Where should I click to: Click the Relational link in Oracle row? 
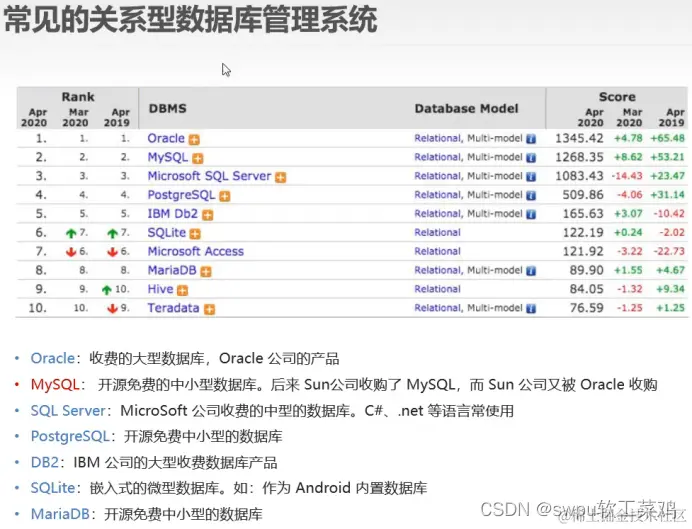(x=437, y=139)
